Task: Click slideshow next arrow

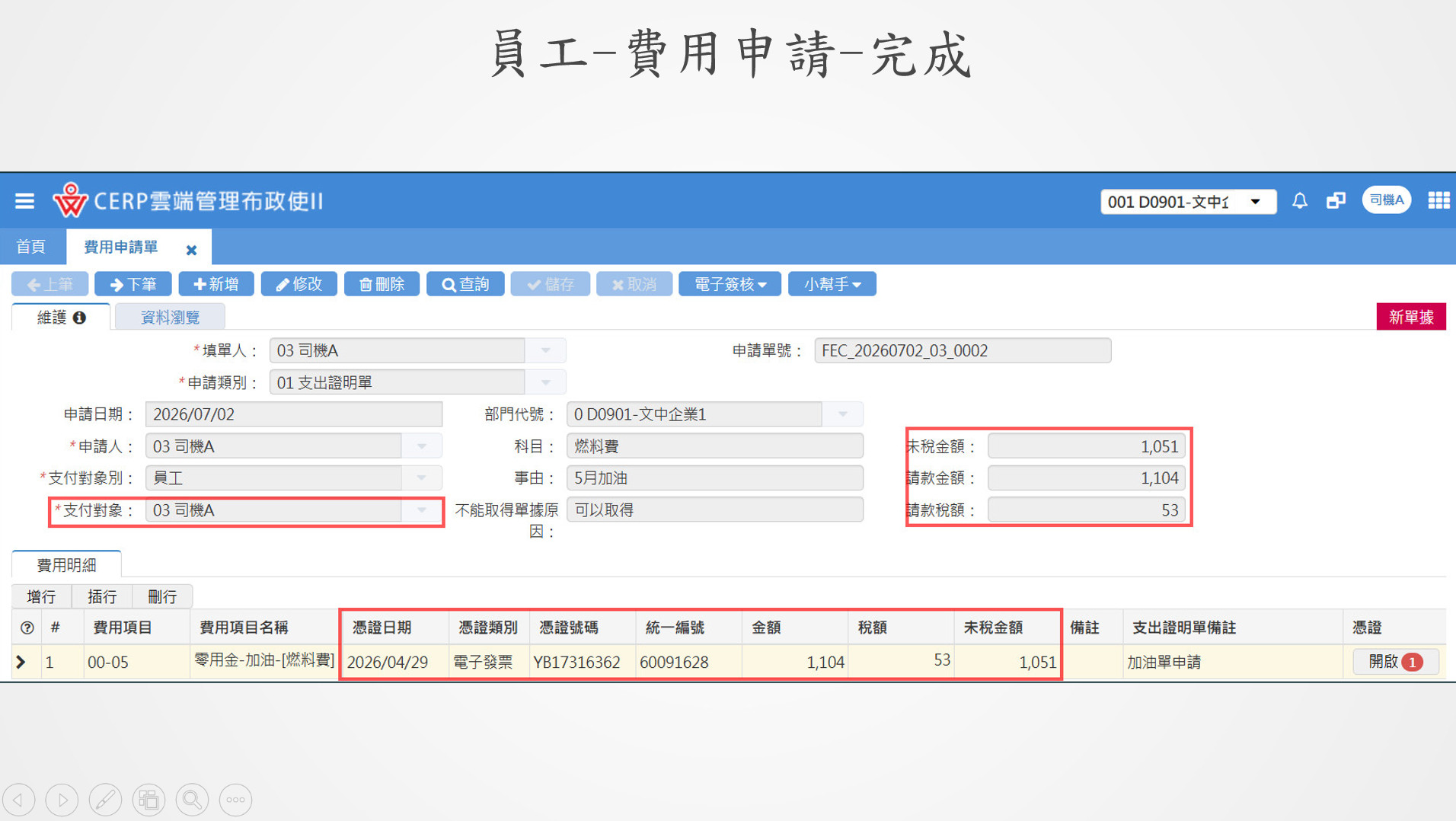Action: 62,800
